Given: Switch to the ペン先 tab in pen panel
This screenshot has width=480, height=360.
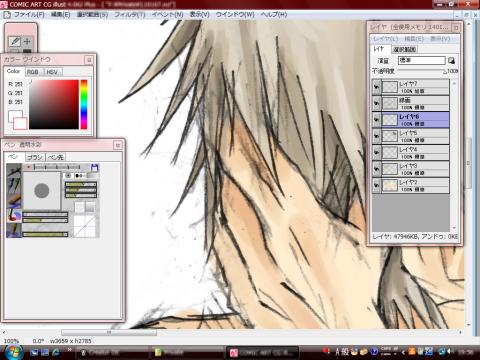Looking at the screenshot, I should click(55, 157).
